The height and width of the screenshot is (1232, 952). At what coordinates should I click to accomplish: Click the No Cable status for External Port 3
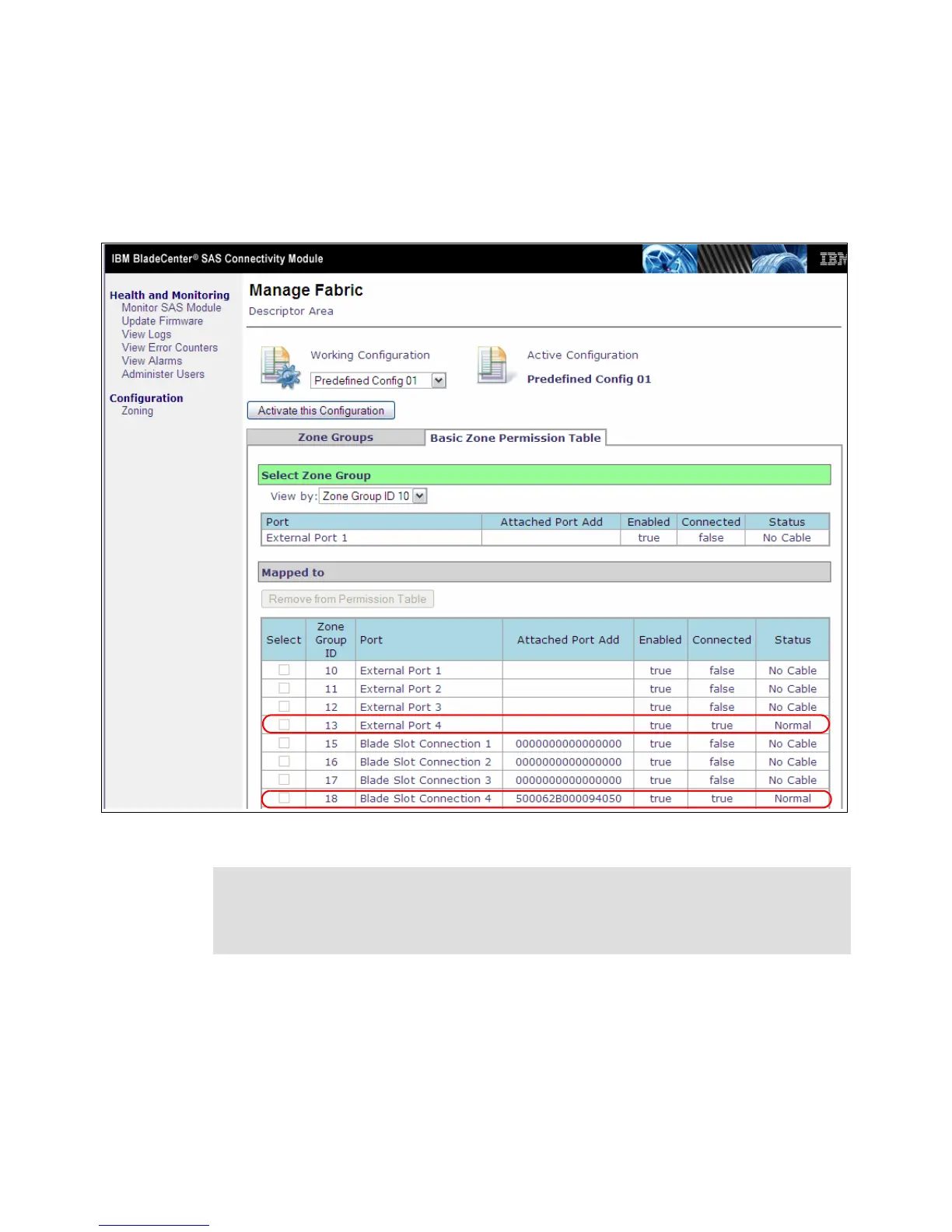click(x=793, y=707)
